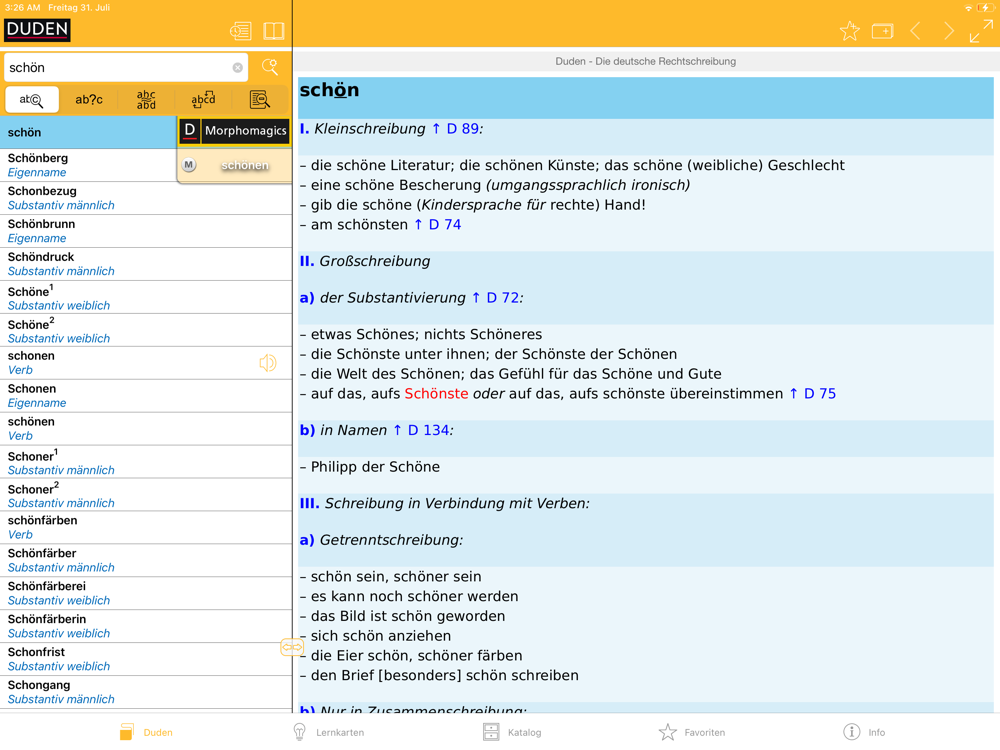The height and width of the screenshot is (750, 1000).
Task: Open the entry Schönfärber
Action: 146,561
